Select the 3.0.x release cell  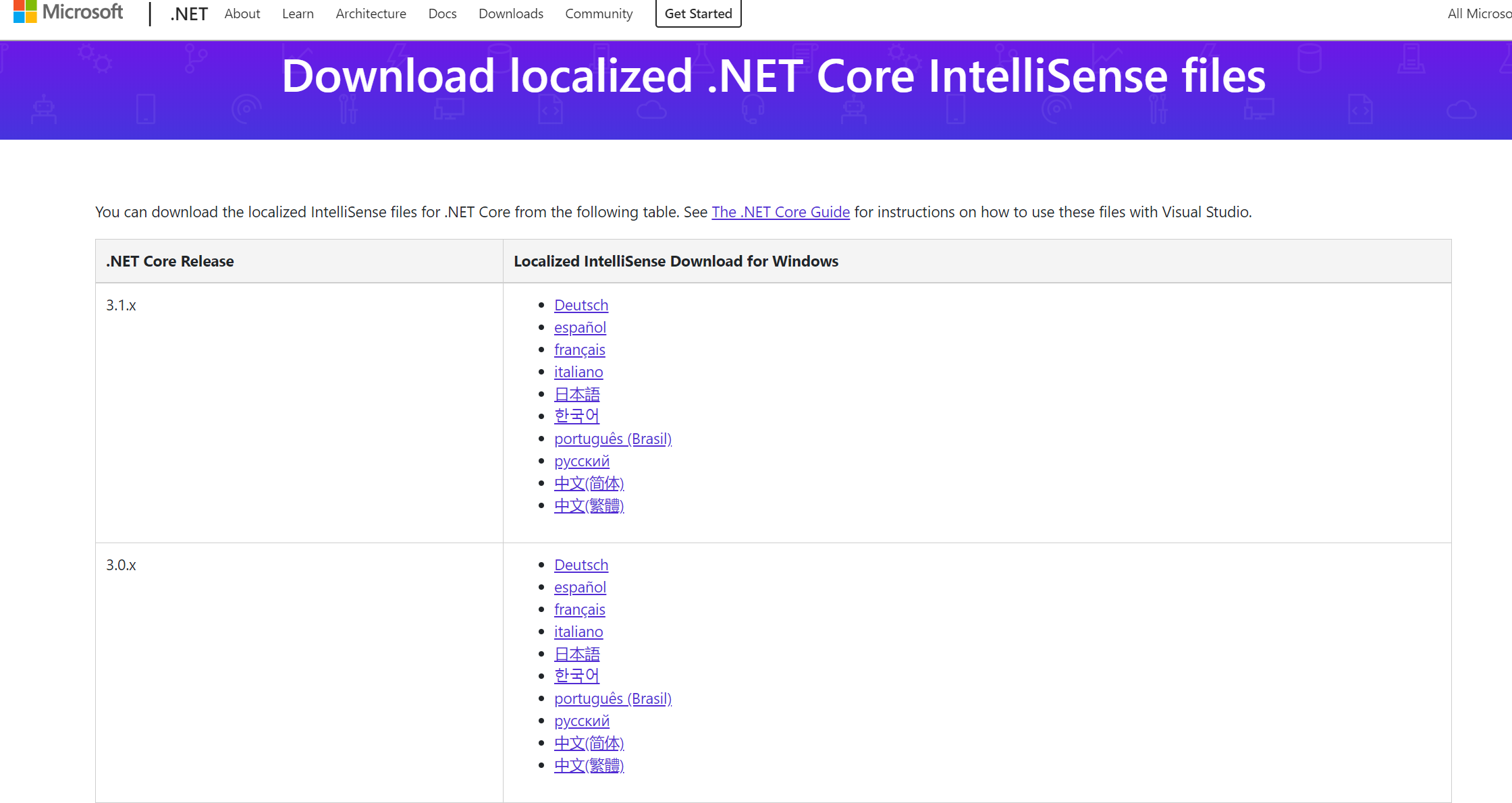(299, 673)
